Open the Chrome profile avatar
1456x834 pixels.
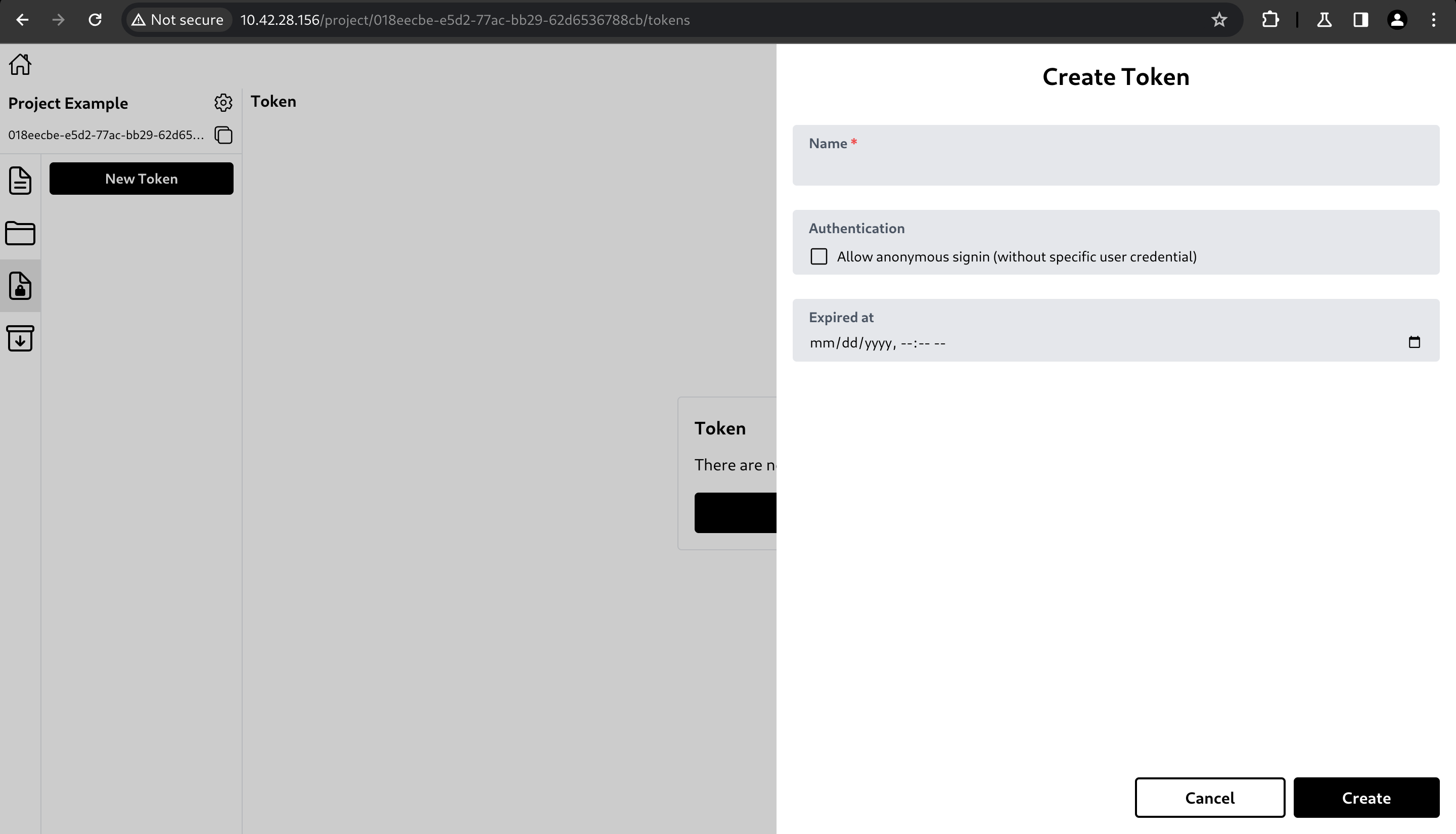(1397, 20)
